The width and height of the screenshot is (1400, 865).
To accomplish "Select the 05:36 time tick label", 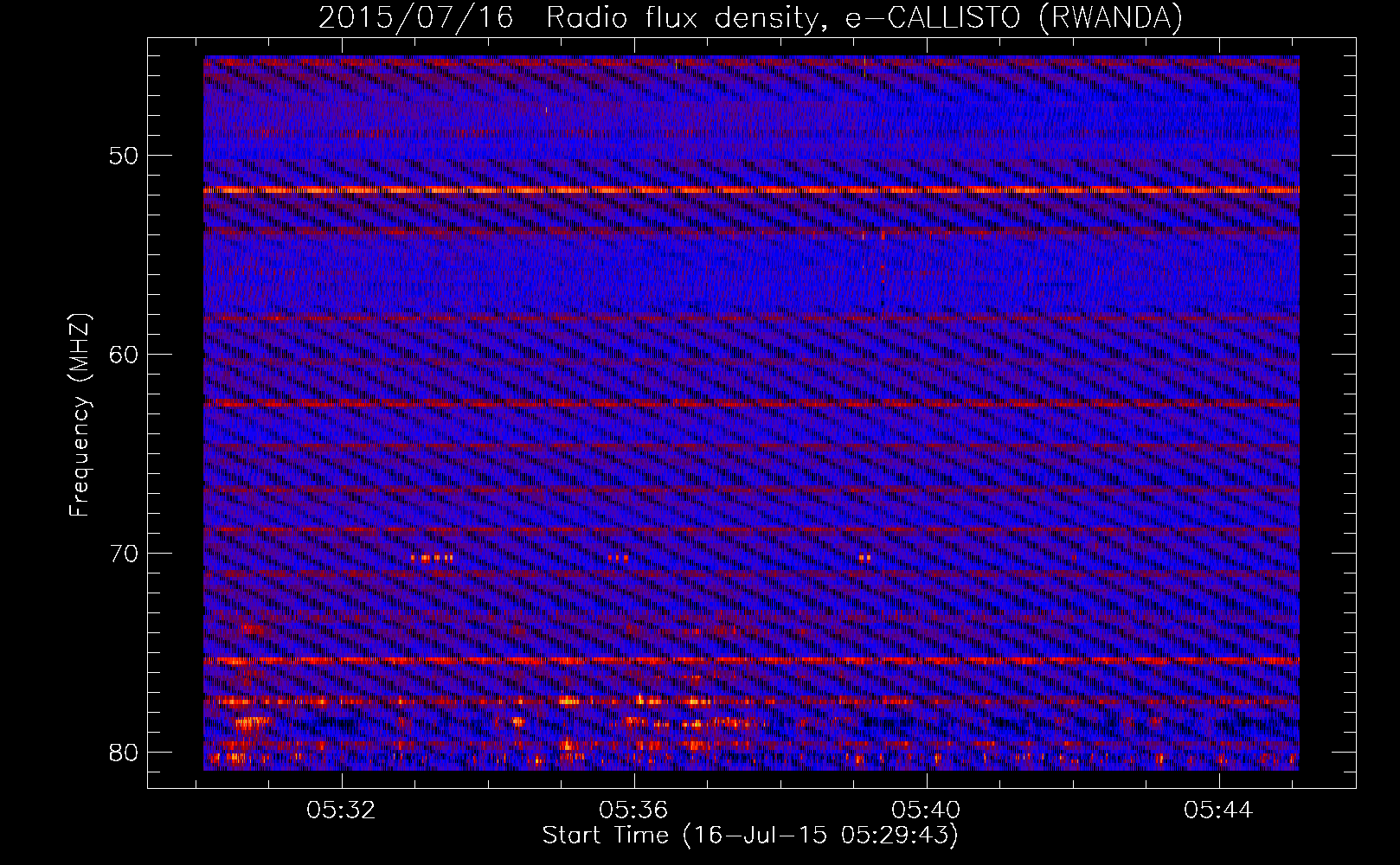I will (633, 811).
